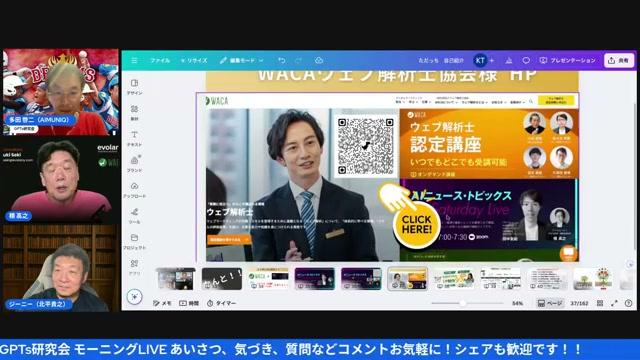Click the AIニュース・トピックス purple banner
The height and width of the screenshot is (360, 640).
pyautogui.click(x=489, y=215)
